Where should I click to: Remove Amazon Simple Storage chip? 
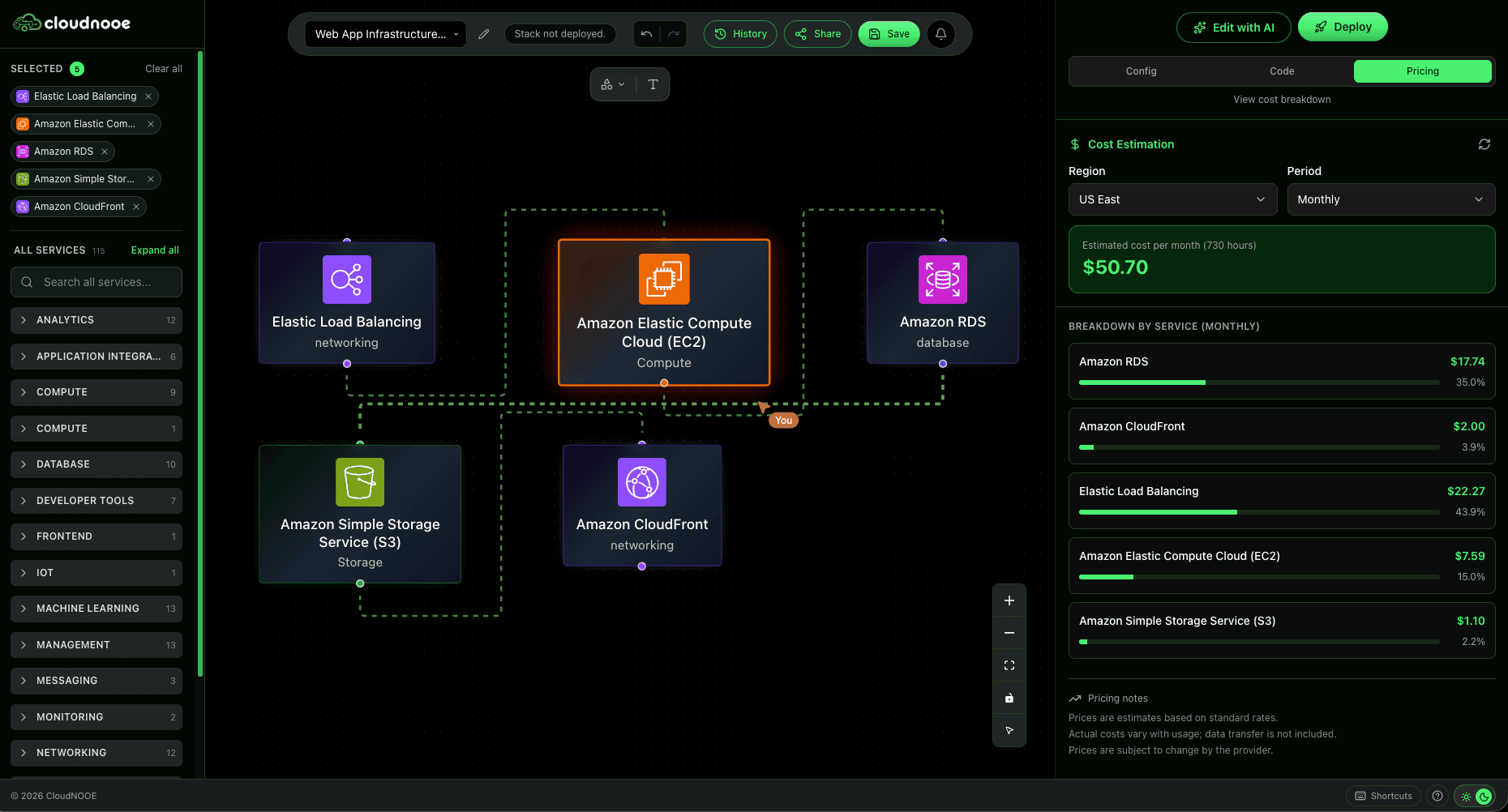[151, 179]
